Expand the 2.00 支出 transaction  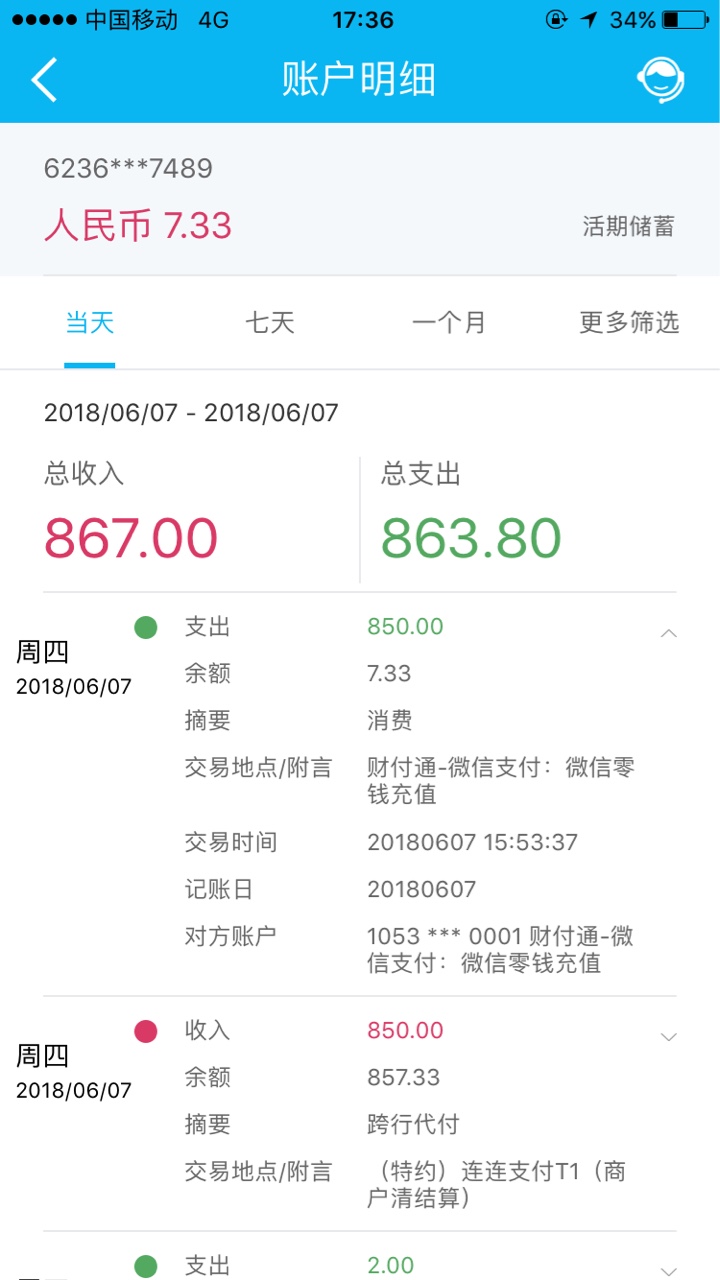[x=669, y=1271]
